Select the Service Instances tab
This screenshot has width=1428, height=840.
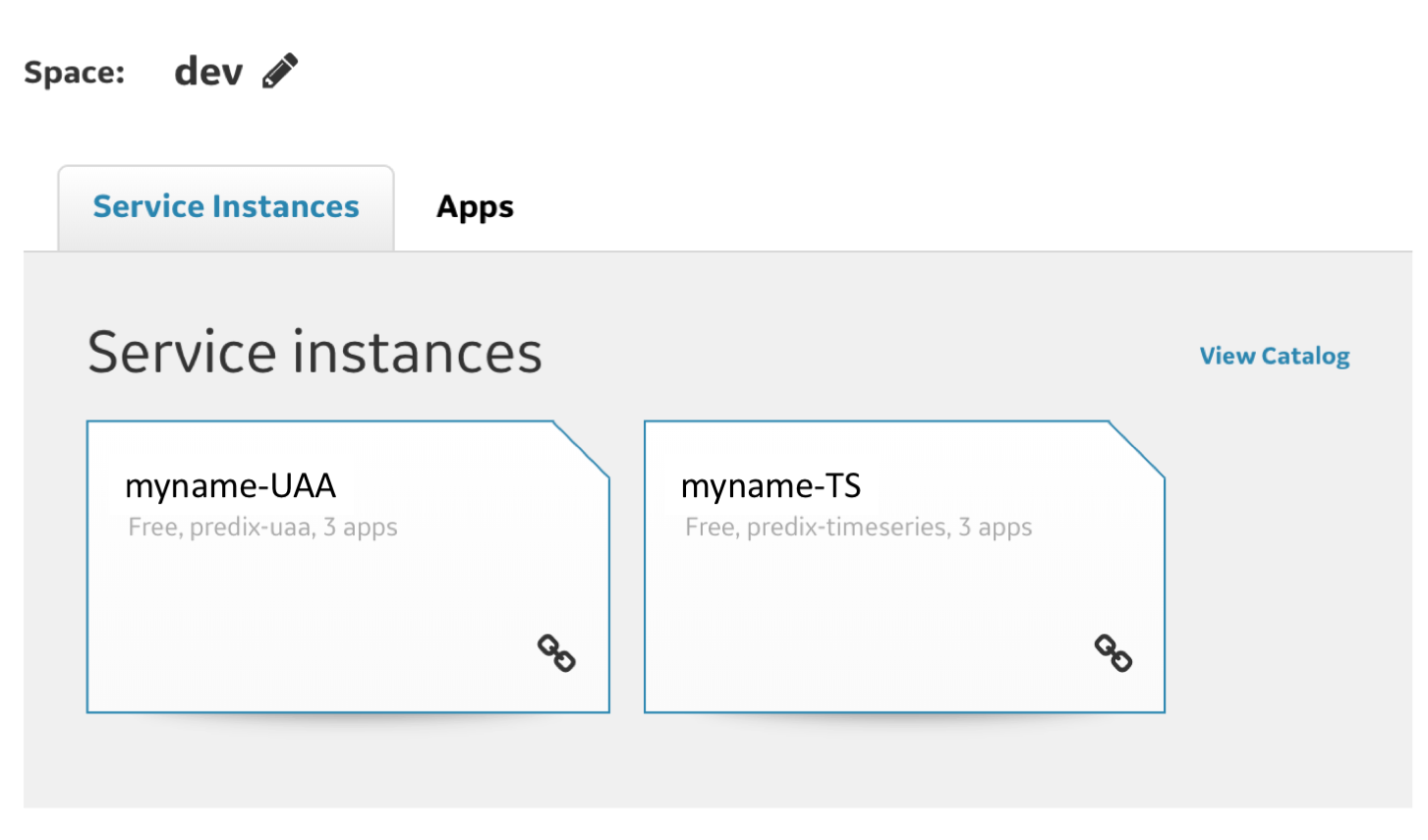[226, 207]
